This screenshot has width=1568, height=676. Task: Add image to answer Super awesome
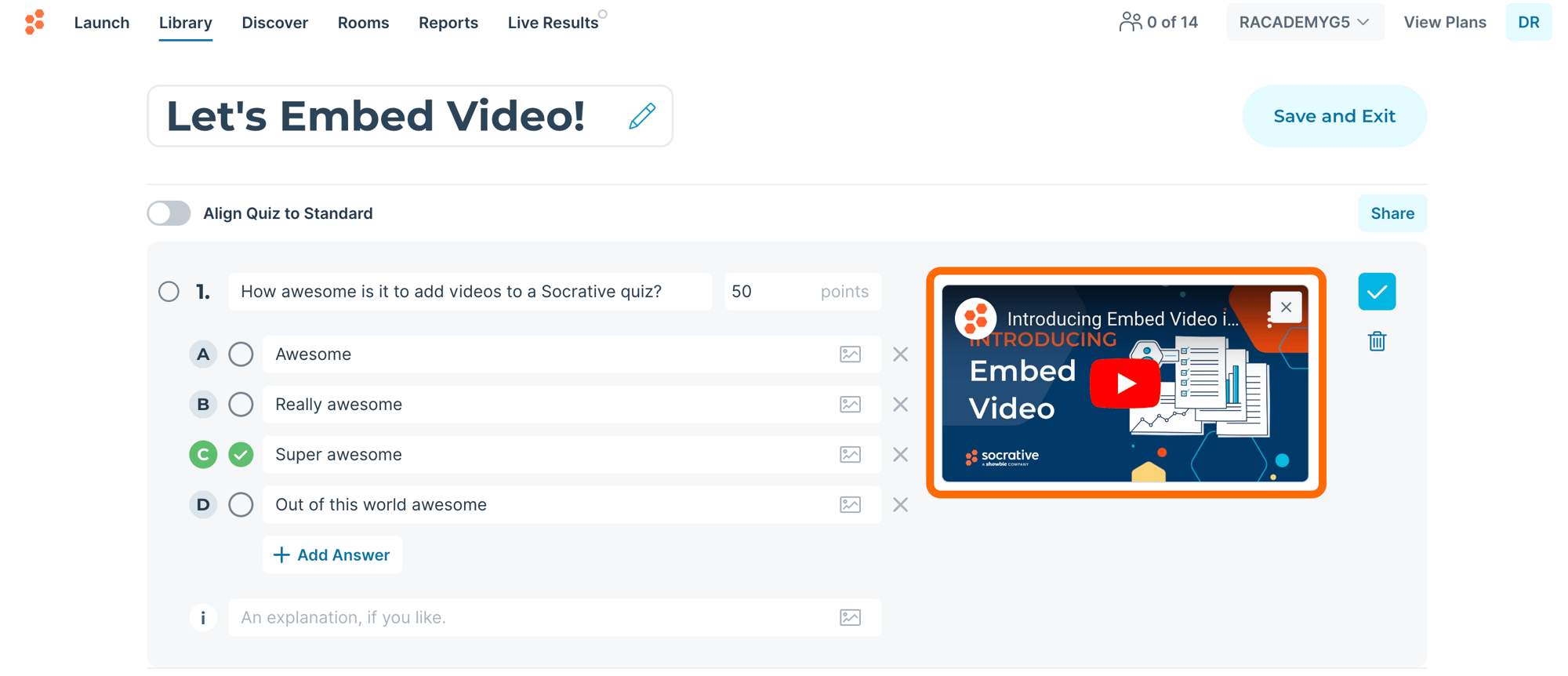point(850,455)
